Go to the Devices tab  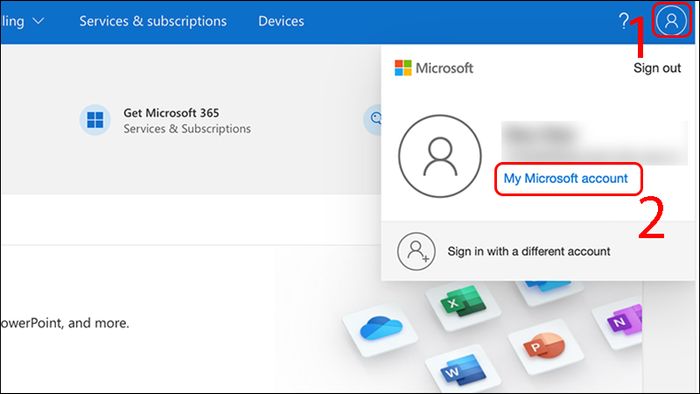click(x=281, y=21)
